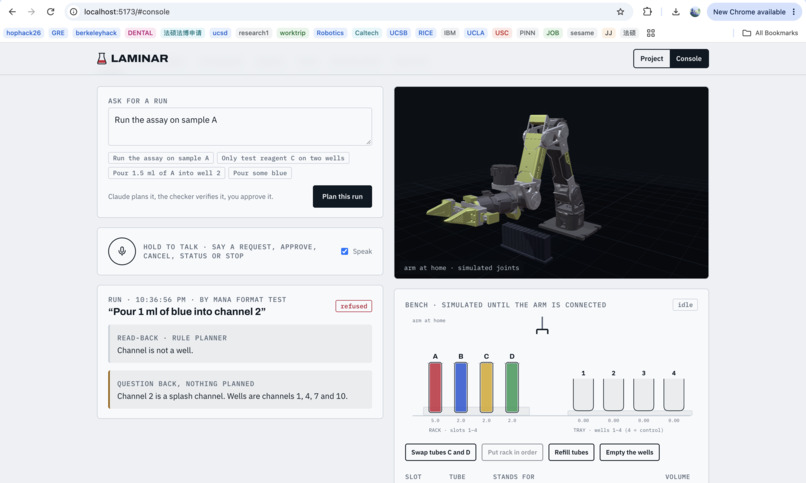
Task: Click the green tube D
Action: [512, 387]
